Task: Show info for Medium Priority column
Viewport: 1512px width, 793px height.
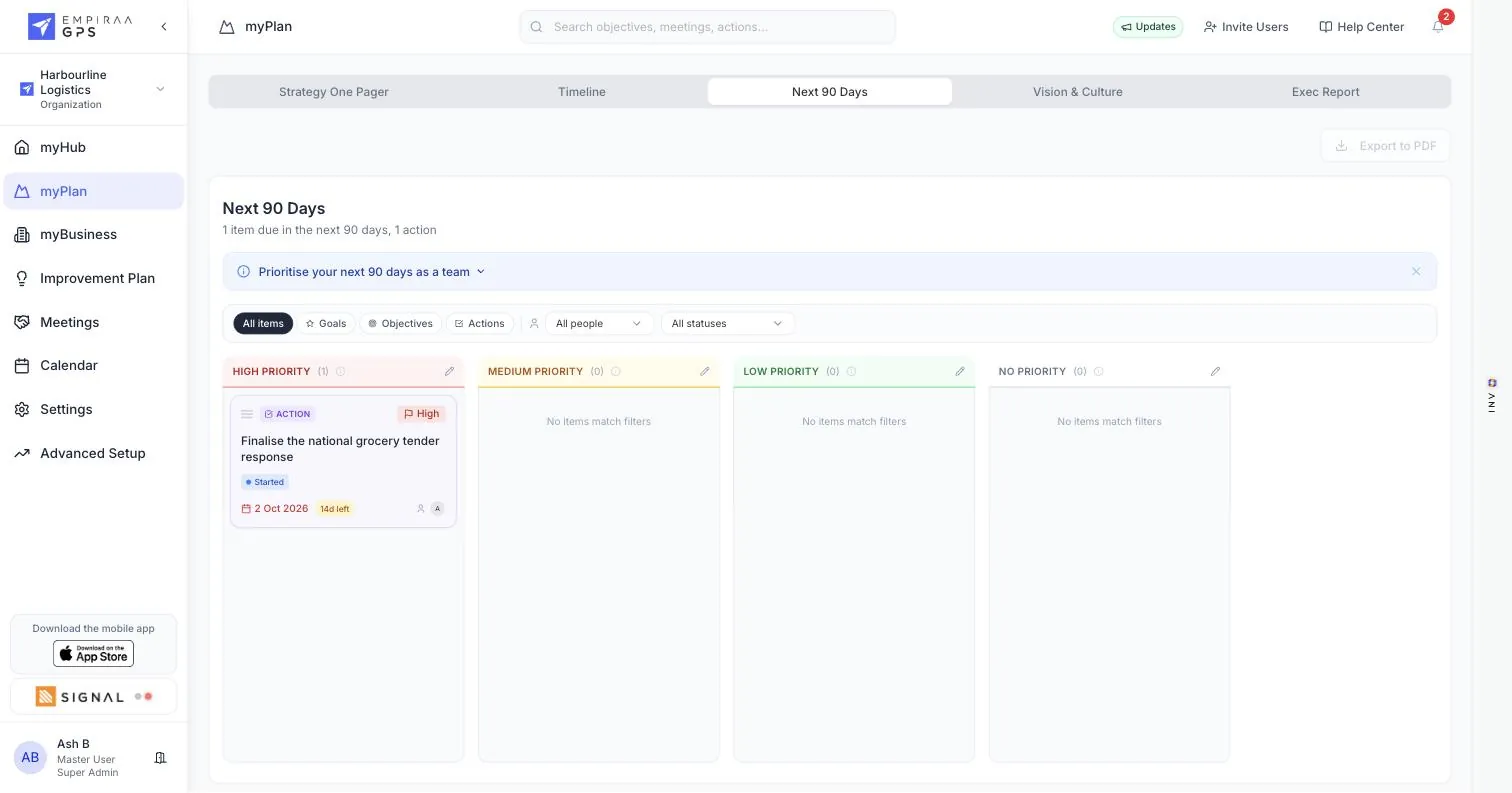Action: 615,371
